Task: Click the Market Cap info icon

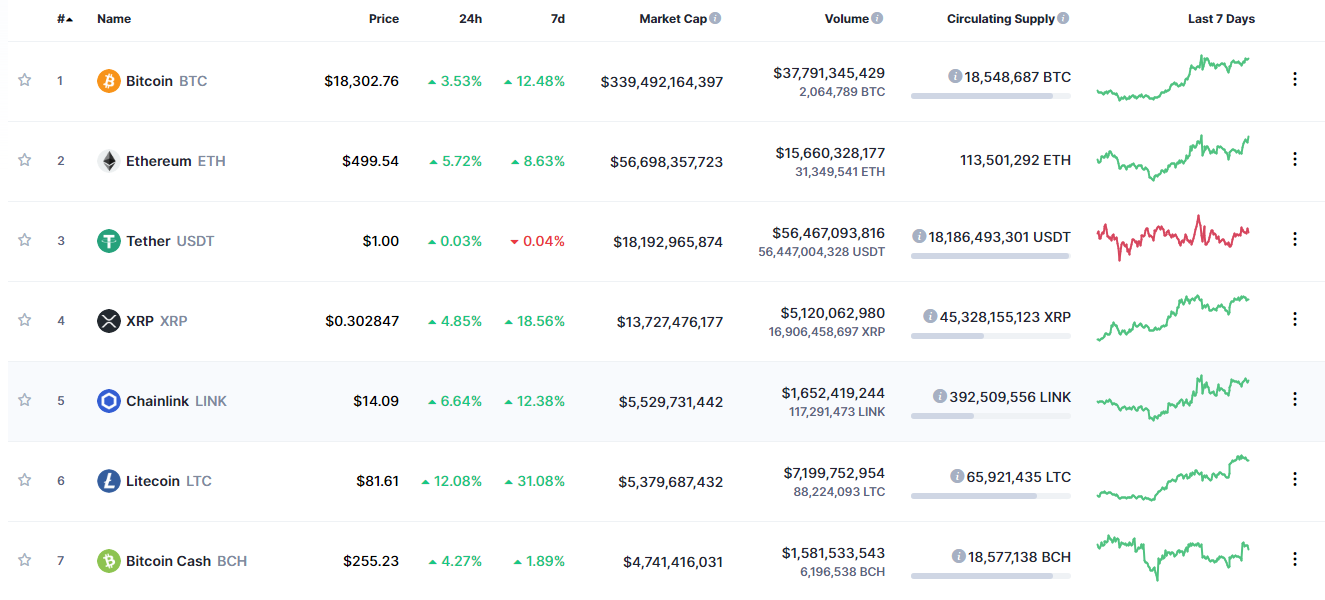Action: 715,18
